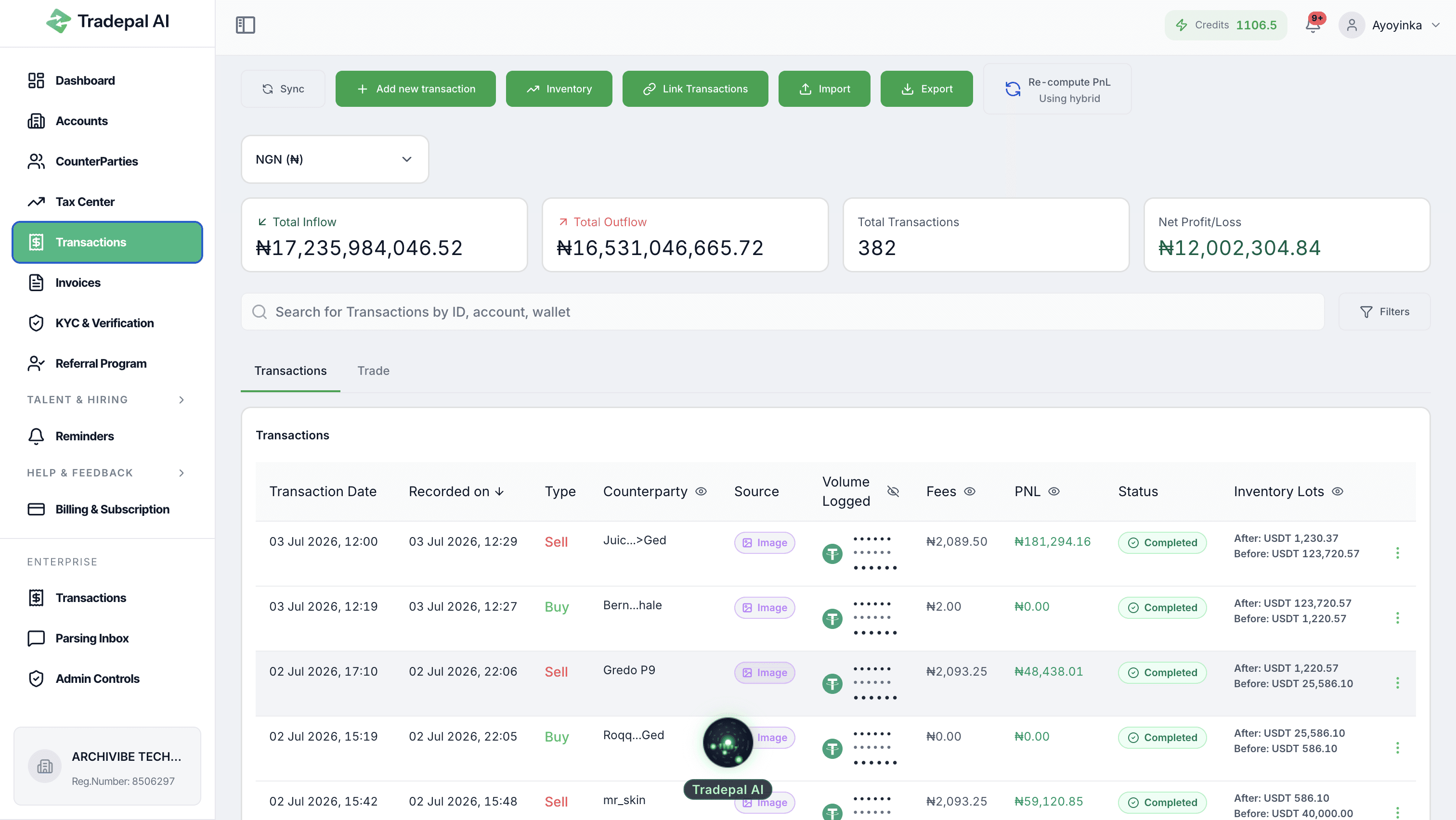Open row menu for Gredo P9 transaction
This screenshot has height=820, width=1456.
click(1397, 683)
